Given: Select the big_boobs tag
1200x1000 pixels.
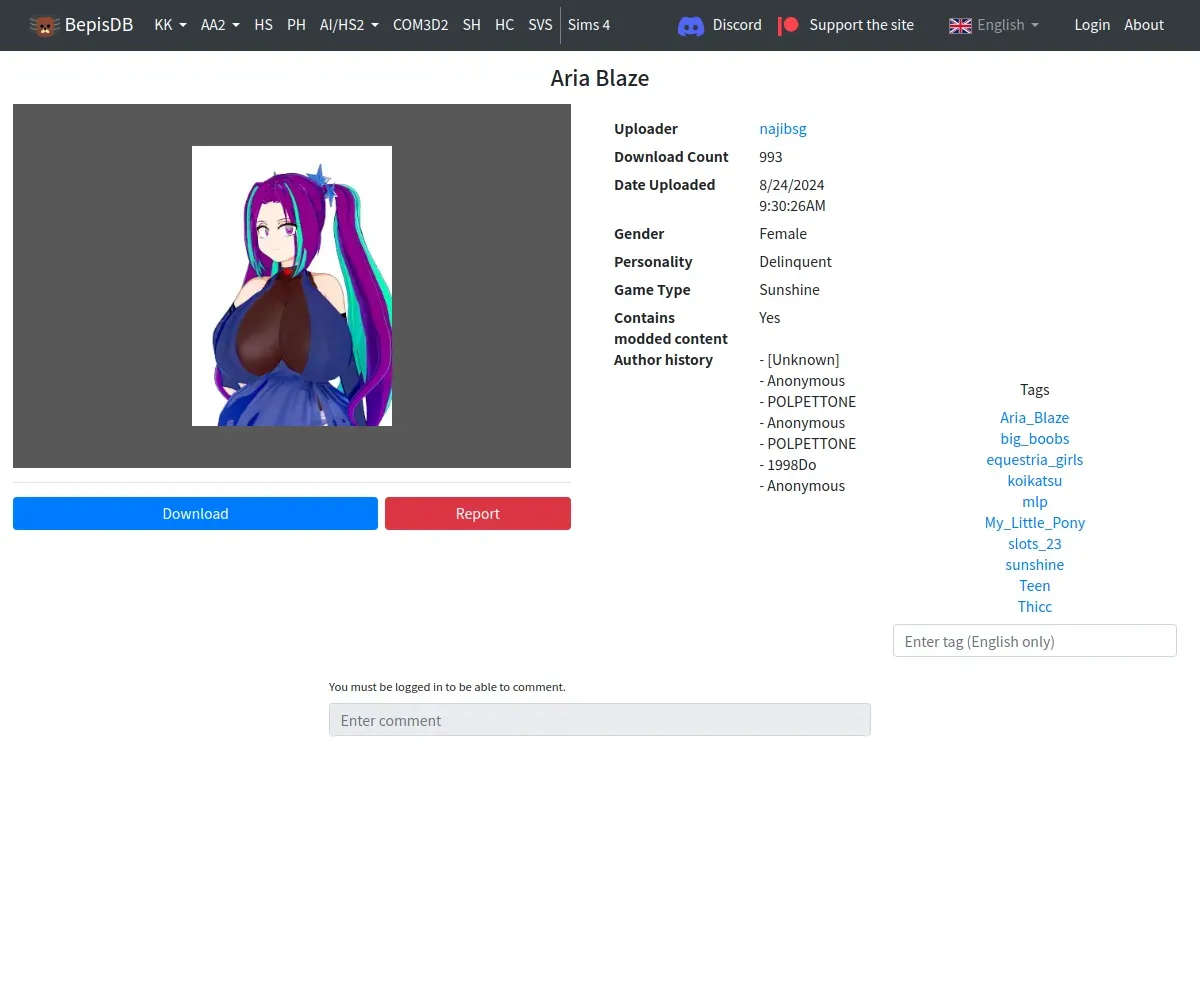Looking at the screenshot, I should [1034, 439].
